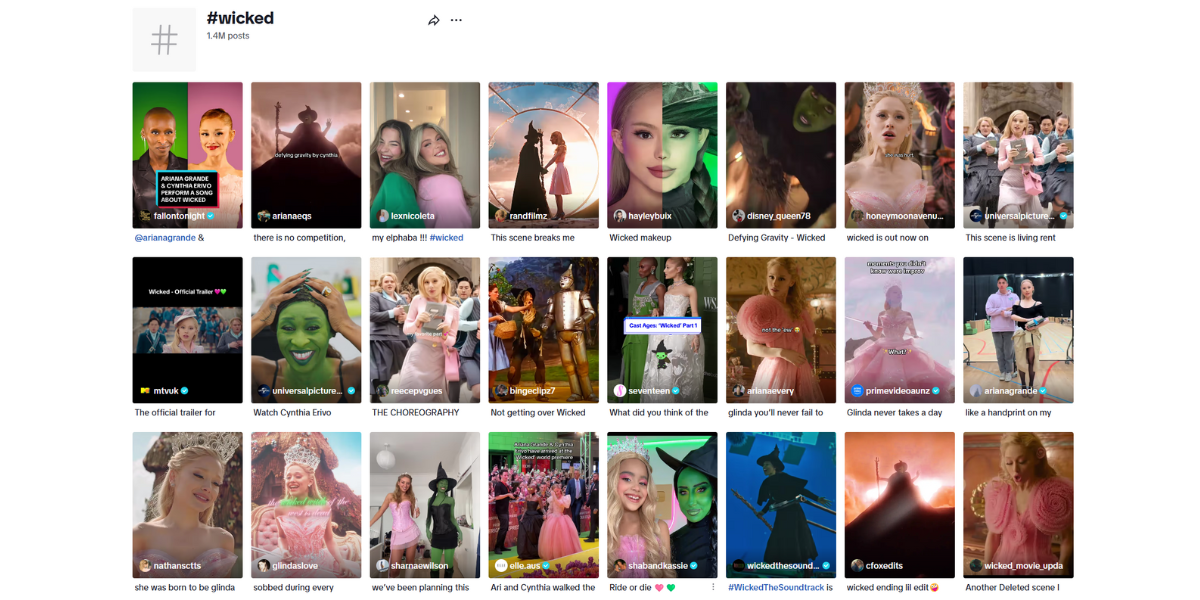Click nathansctts profile avatar
Image resolution: width=1200 pixels, height=600 pixels.
point(145,566)
